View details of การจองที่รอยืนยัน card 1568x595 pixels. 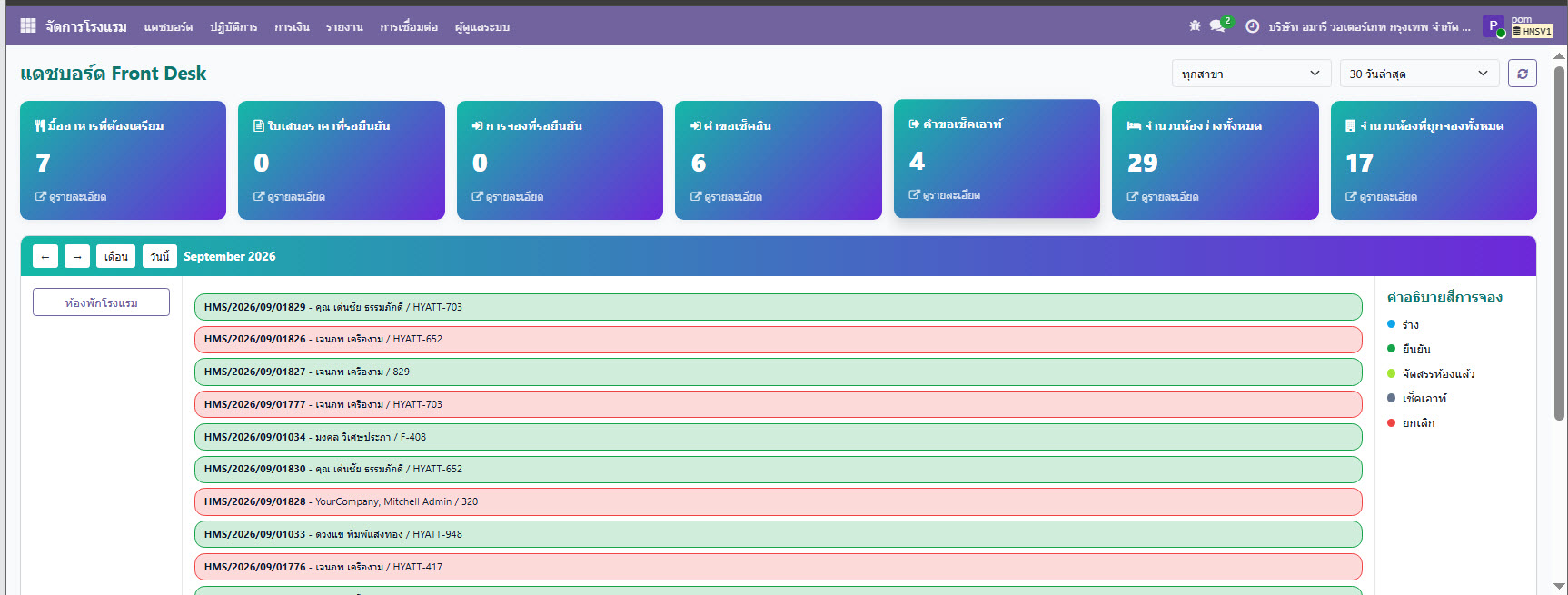coord(508,196)
